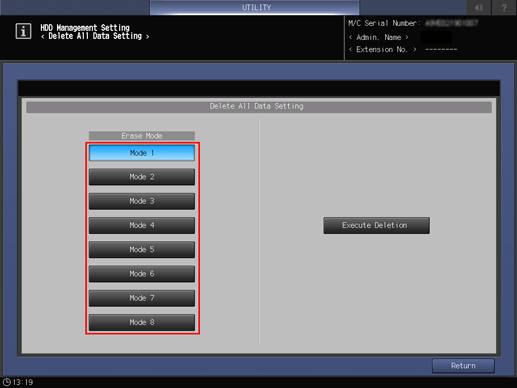This screenshot has width=517, height=388.
Task: Select Mode 8 erase mode
Action: click(x=142, y=322)
